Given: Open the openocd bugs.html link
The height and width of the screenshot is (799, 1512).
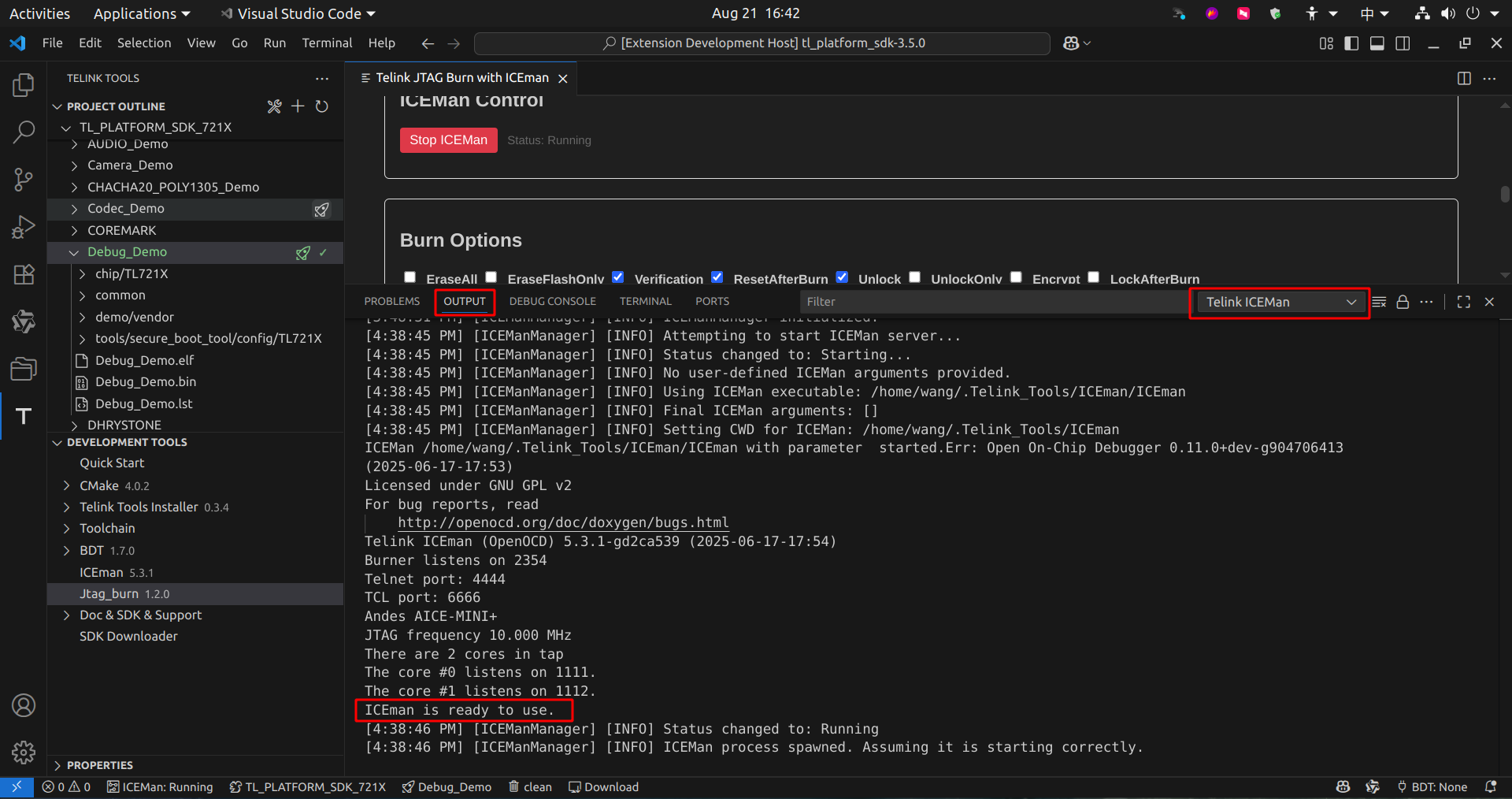Looking at the screenshot, I should [x=563, y=523].
